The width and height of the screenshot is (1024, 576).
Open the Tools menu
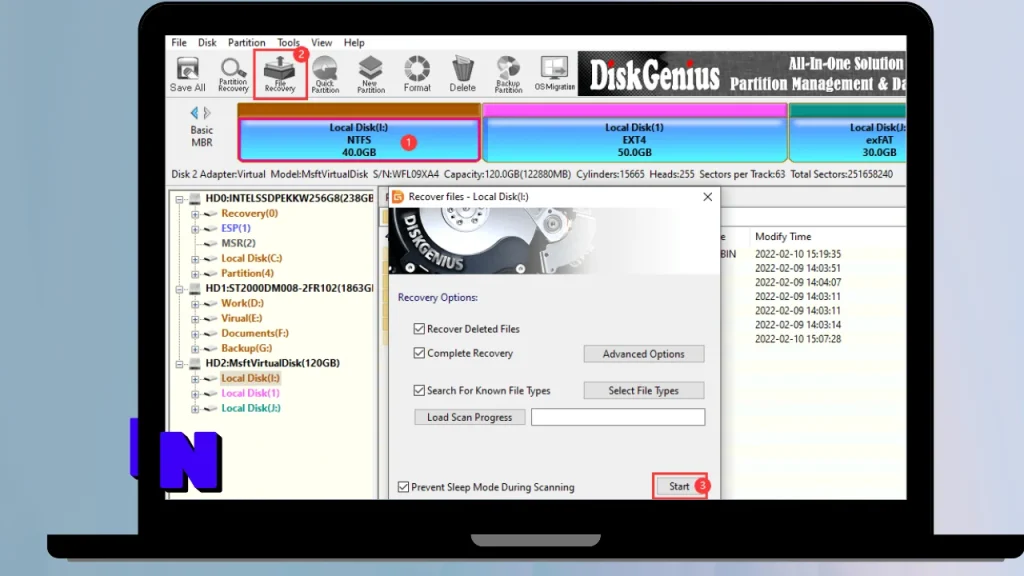288,42
